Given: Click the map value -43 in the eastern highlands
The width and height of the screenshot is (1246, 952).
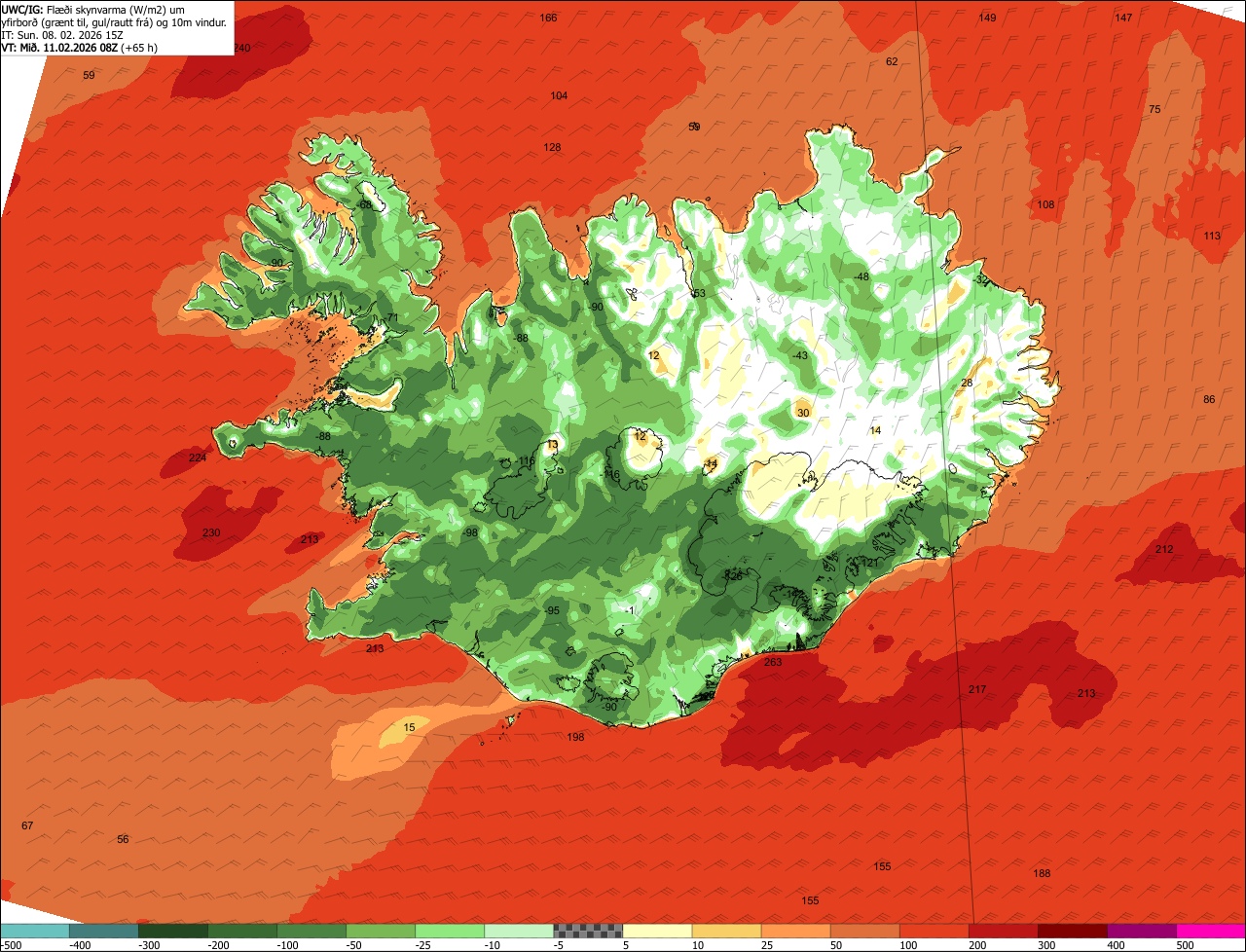Looking at the screenshot, I should (800, 355).
